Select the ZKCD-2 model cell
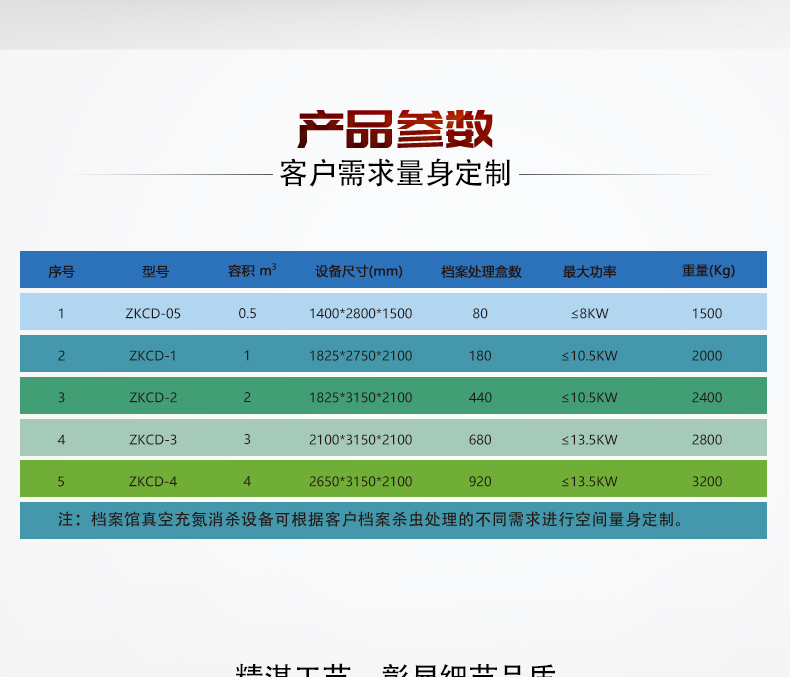 click(153, 397)
